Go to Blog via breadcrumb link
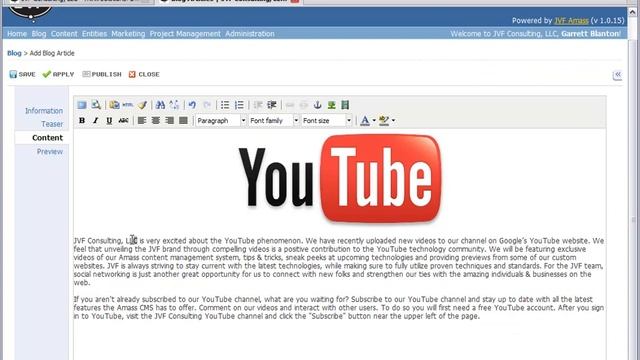Viewport: 640px width, 360px height. 14,53
